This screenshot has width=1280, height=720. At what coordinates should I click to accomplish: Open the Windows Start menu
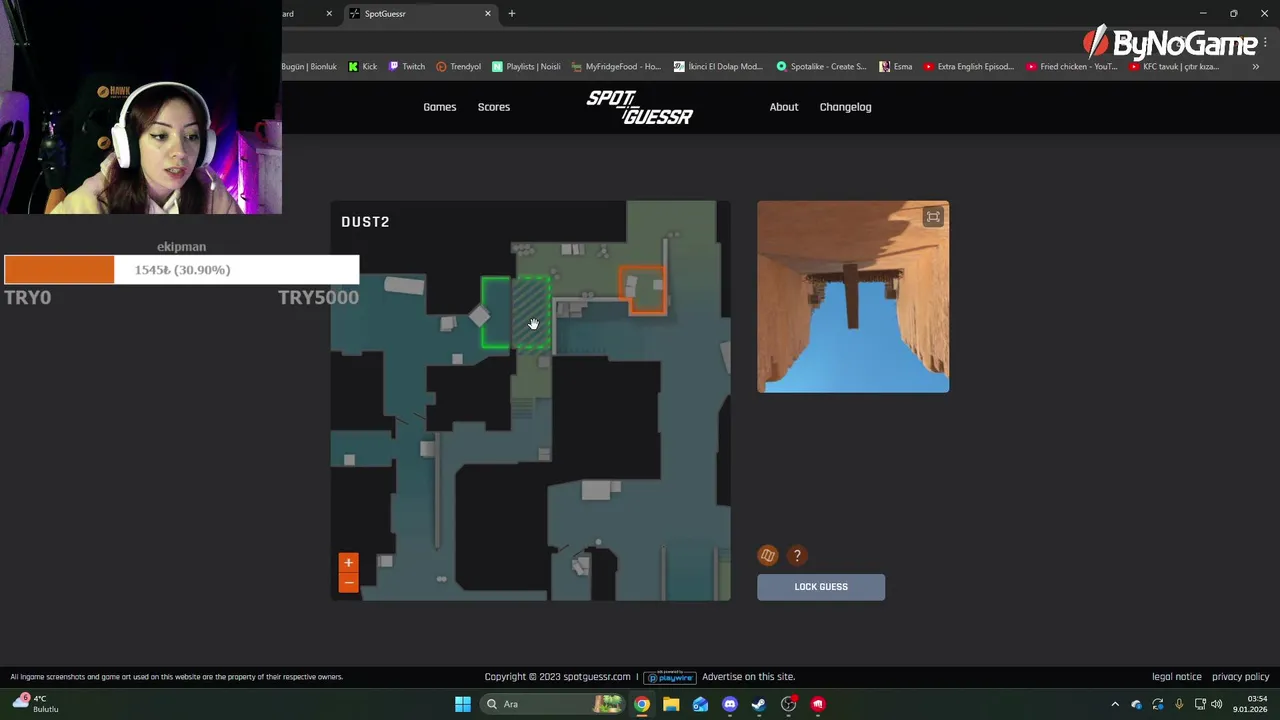(463, 704)
